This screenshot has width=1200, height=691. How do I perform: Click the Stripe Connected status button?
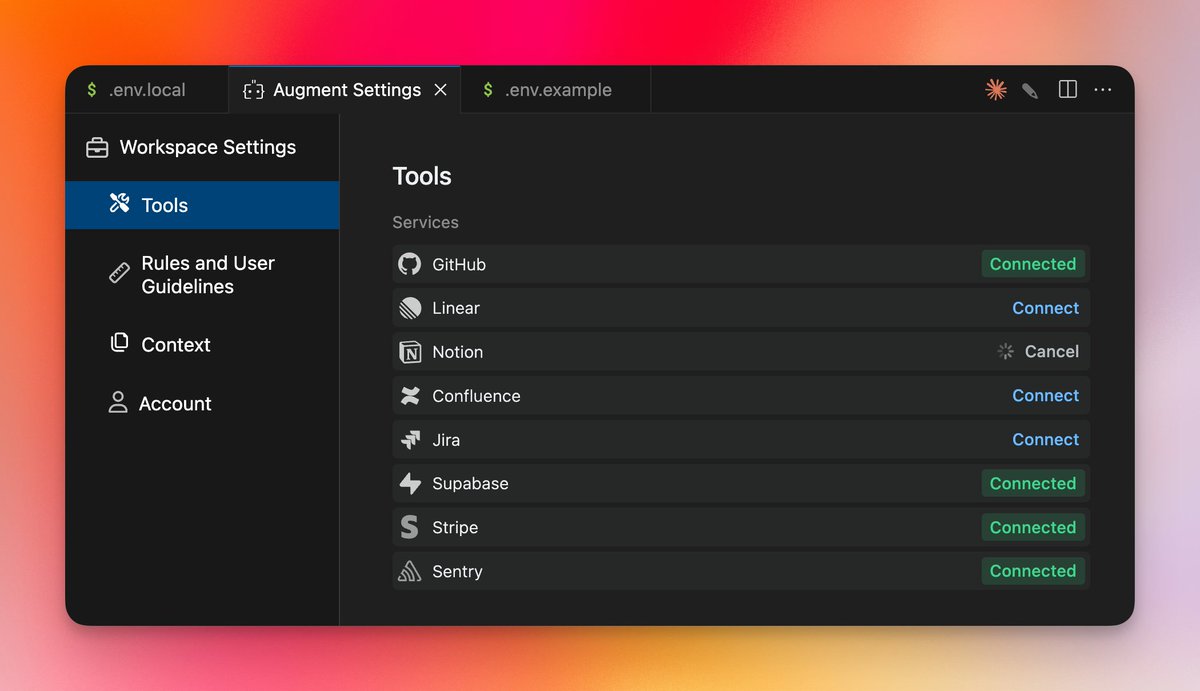(x=1033, y=528)
